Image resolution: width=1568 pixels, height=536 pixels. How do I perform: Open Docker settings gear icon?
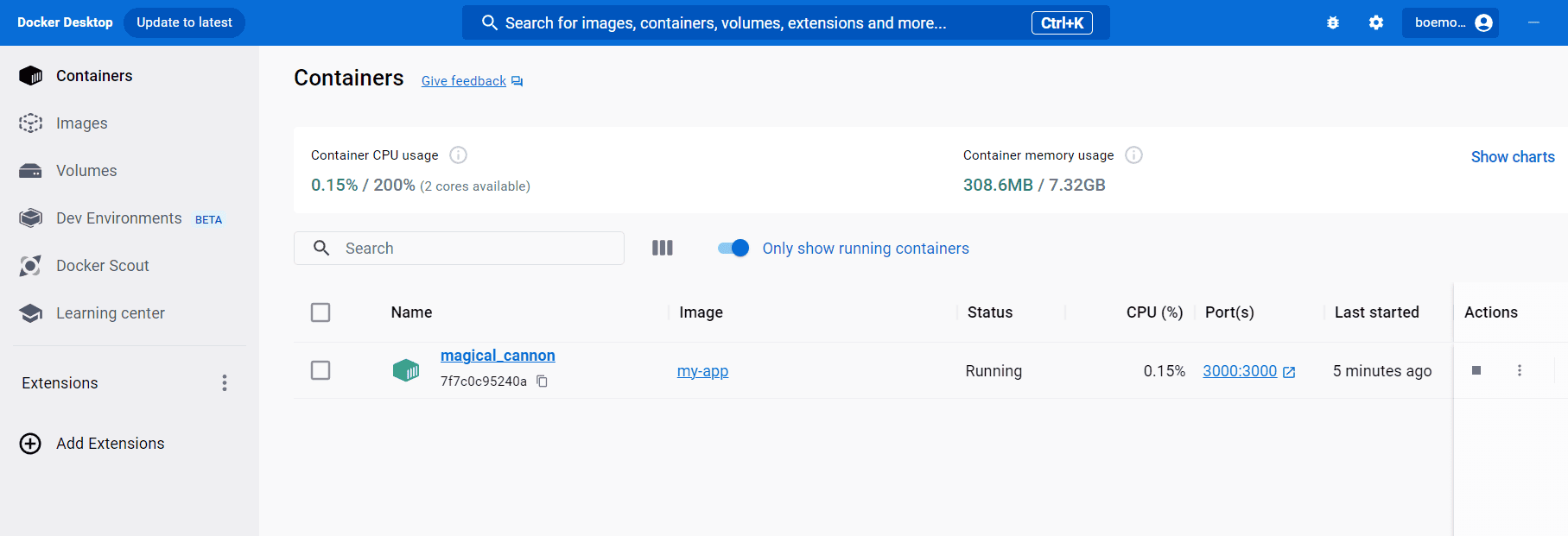click(x=1376, y=22)
